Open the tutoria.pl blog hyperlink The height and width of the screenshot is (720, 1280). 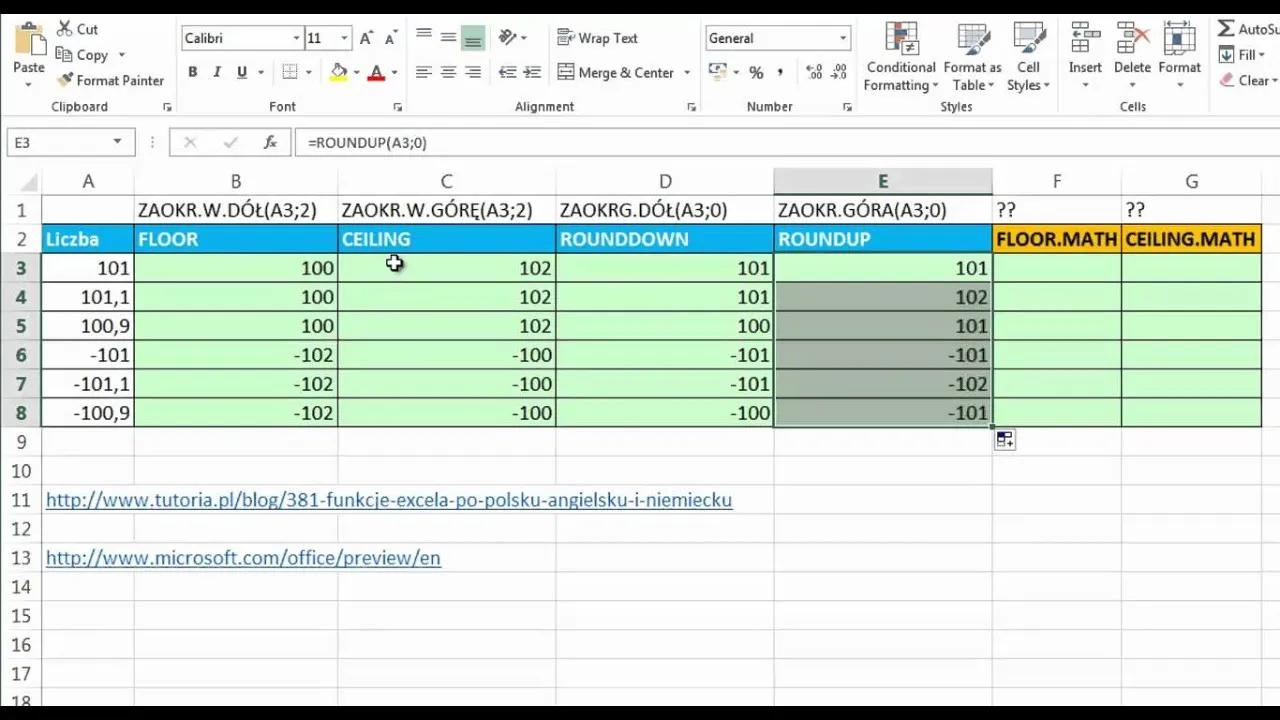389,500
